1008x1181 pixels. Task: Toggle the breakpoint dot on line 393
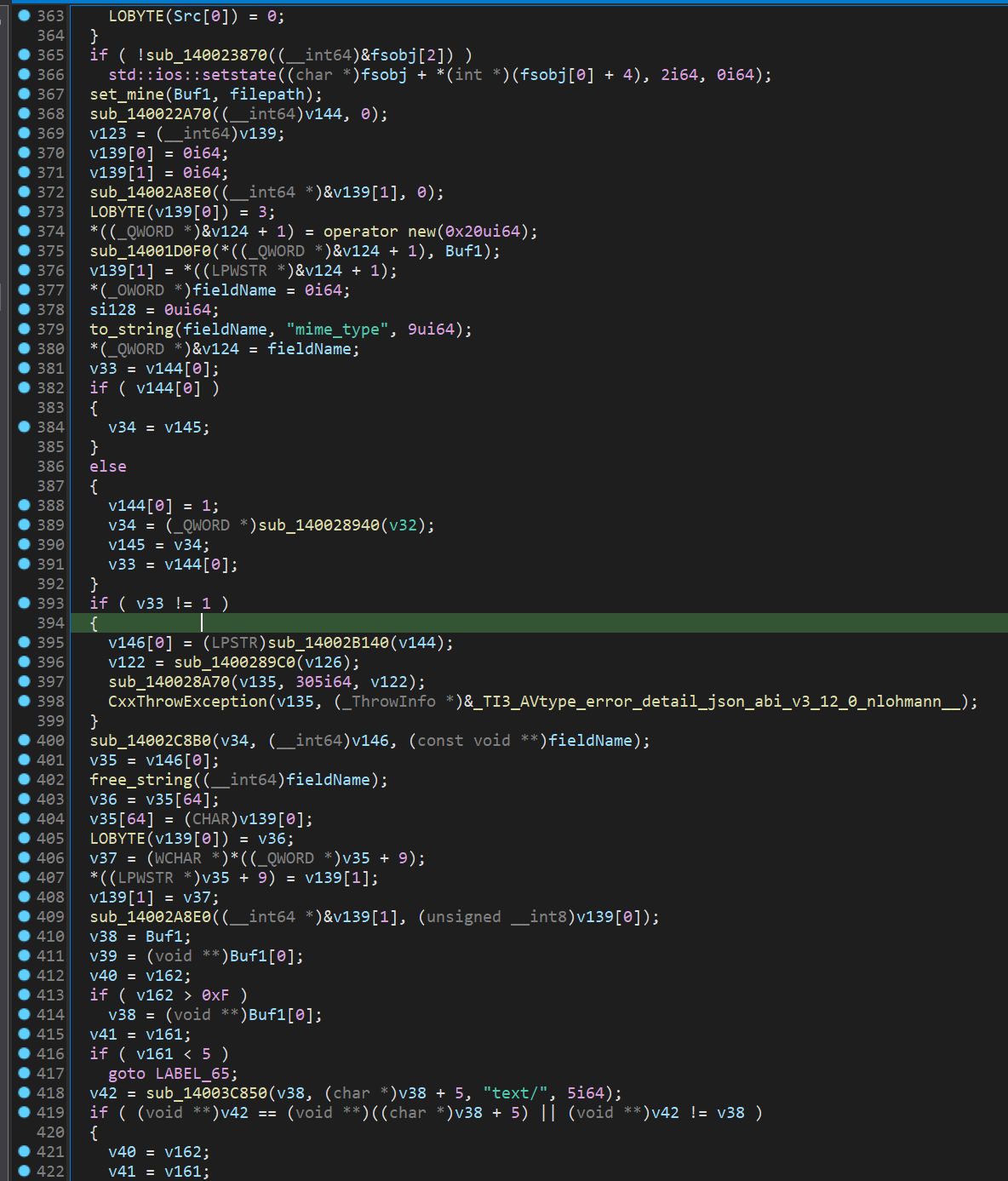coord(24,603)
